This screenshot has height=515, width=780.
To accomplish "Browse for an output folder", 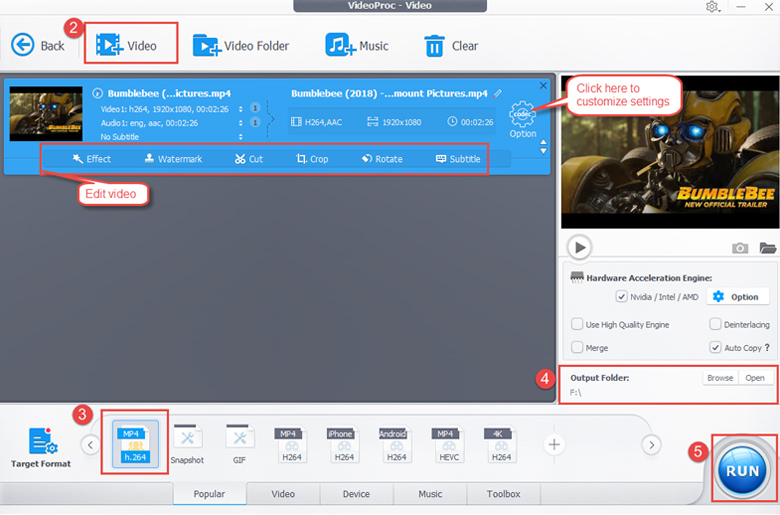I will [720, 378].
